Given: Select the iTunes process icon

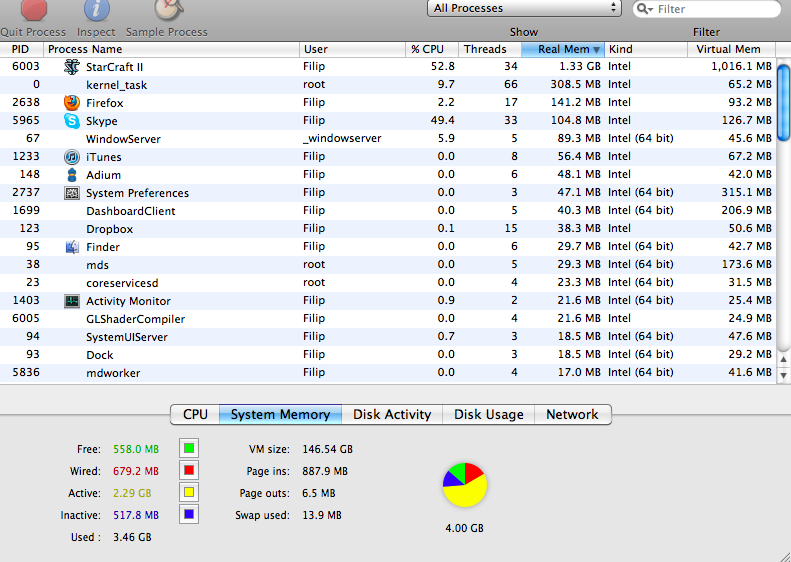Looking at the screenshot, I should click(x=72, y=157).
